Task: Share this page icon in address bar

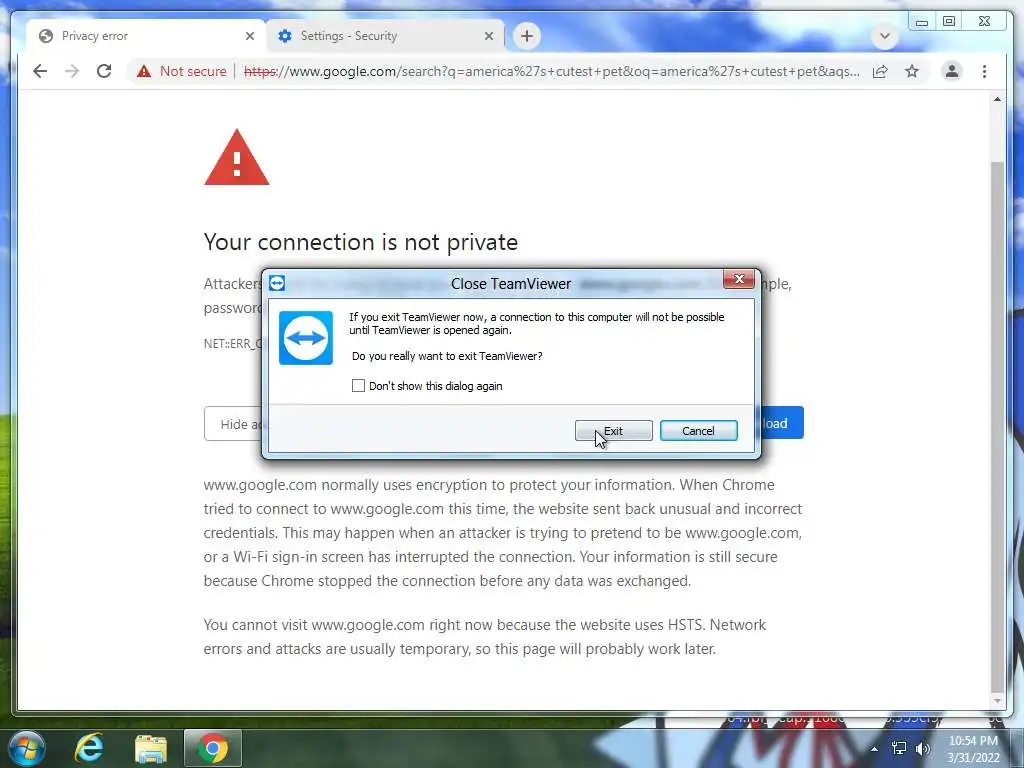Action: coord(880,71)
